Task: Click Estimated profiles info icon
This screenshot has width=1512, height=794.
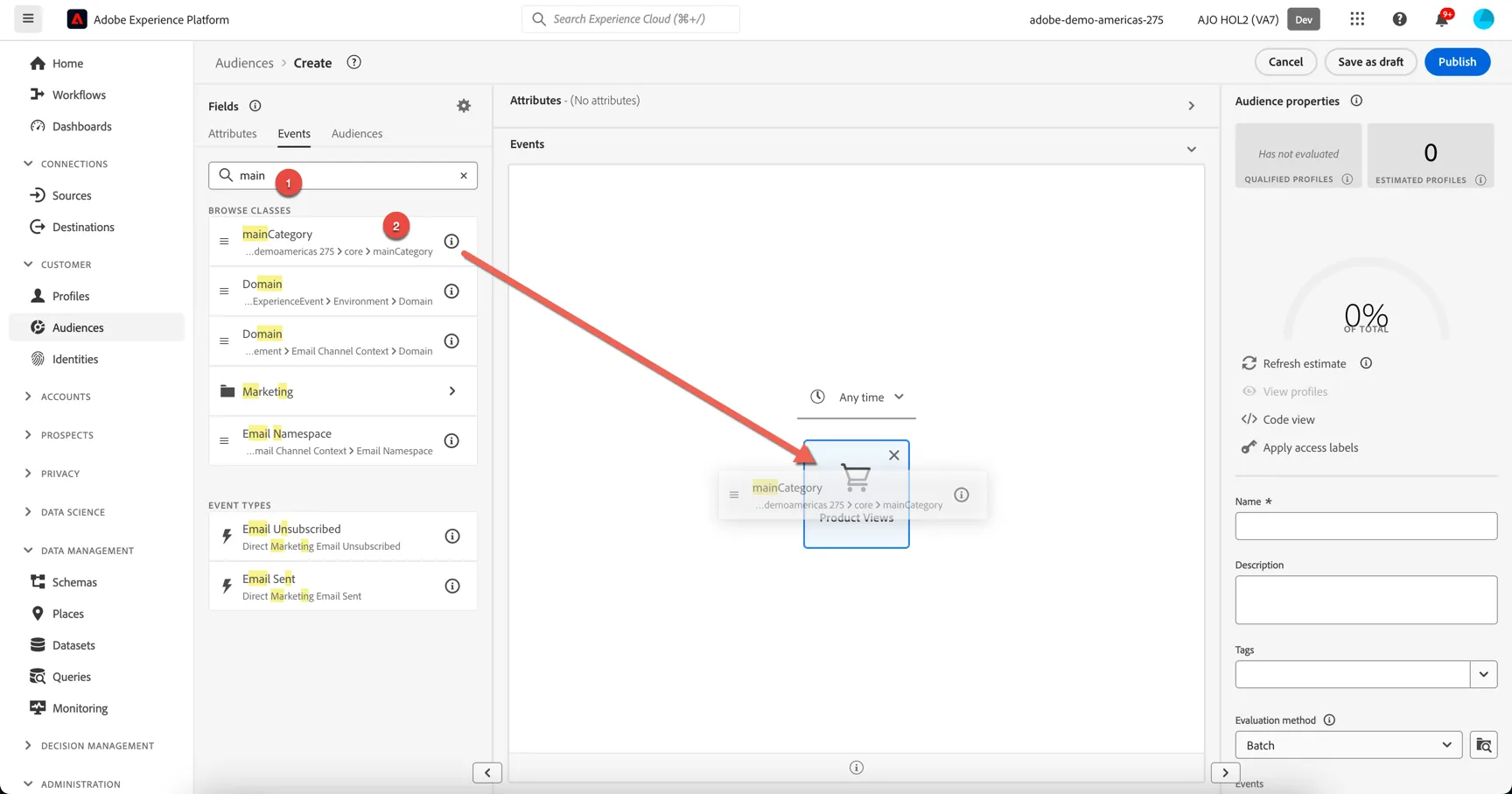Action: tap(1480, 180)
